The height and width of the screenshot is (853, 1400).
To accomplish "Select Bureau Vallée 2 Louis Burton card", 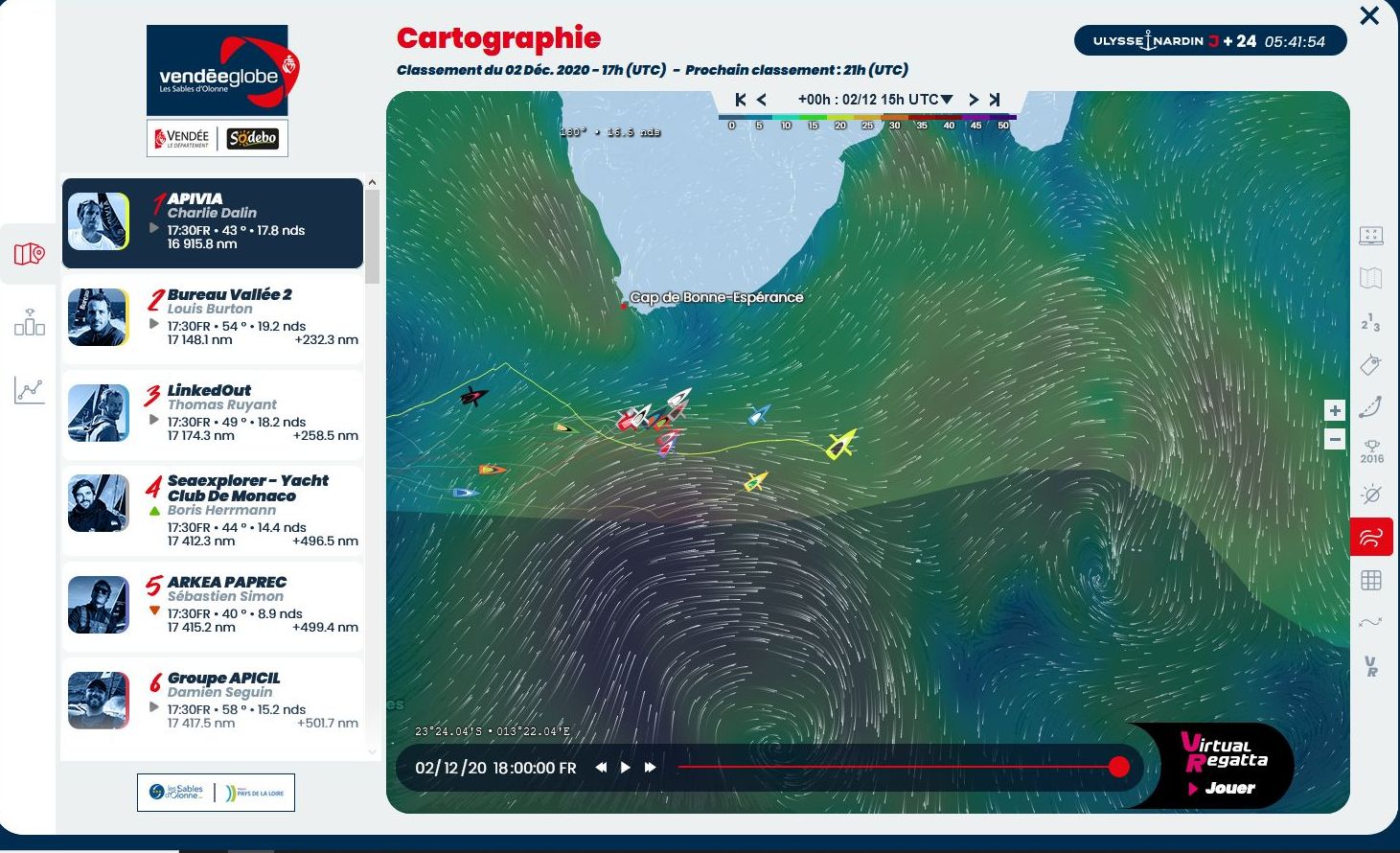I will [213, 317].
